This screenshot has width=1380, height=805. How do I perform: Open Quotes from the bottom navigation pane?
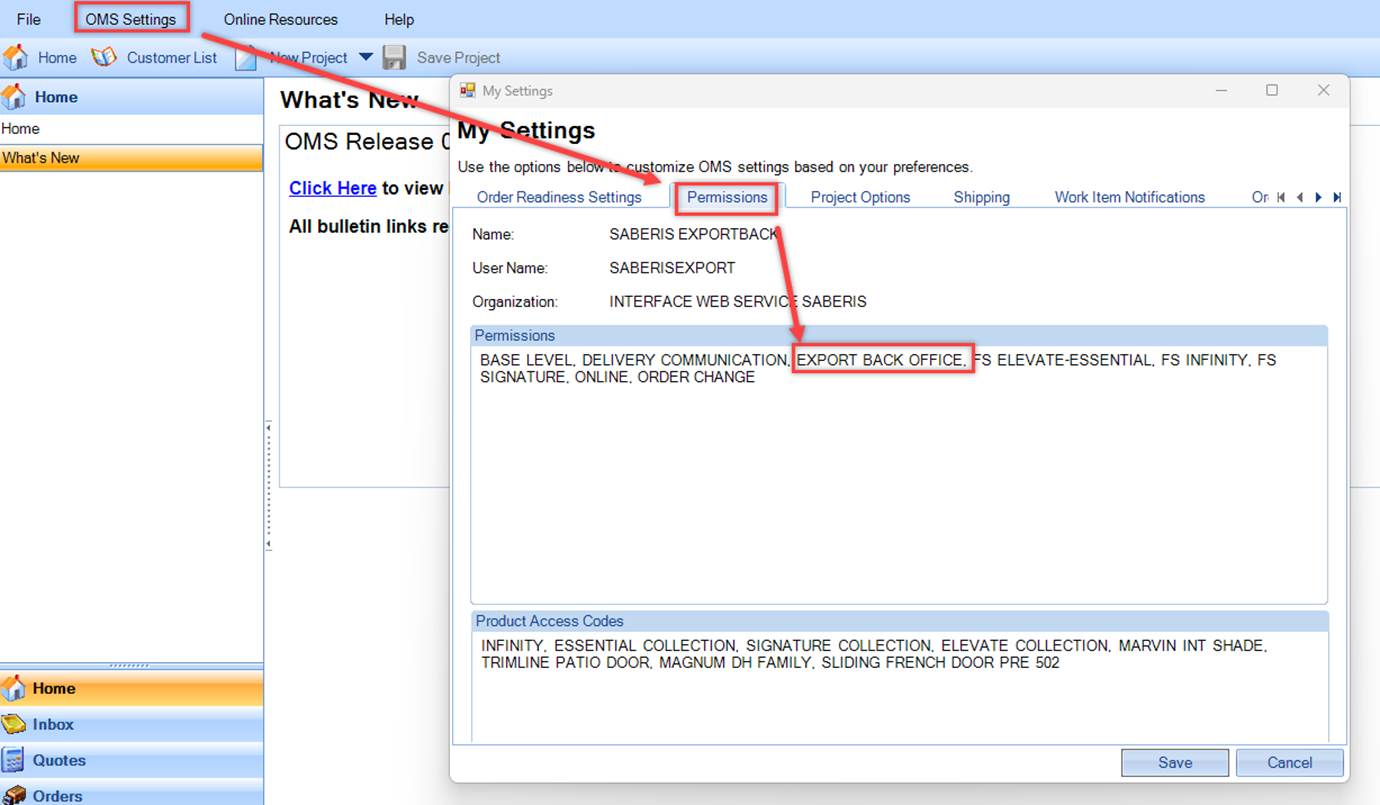click(x=58, y=761)
